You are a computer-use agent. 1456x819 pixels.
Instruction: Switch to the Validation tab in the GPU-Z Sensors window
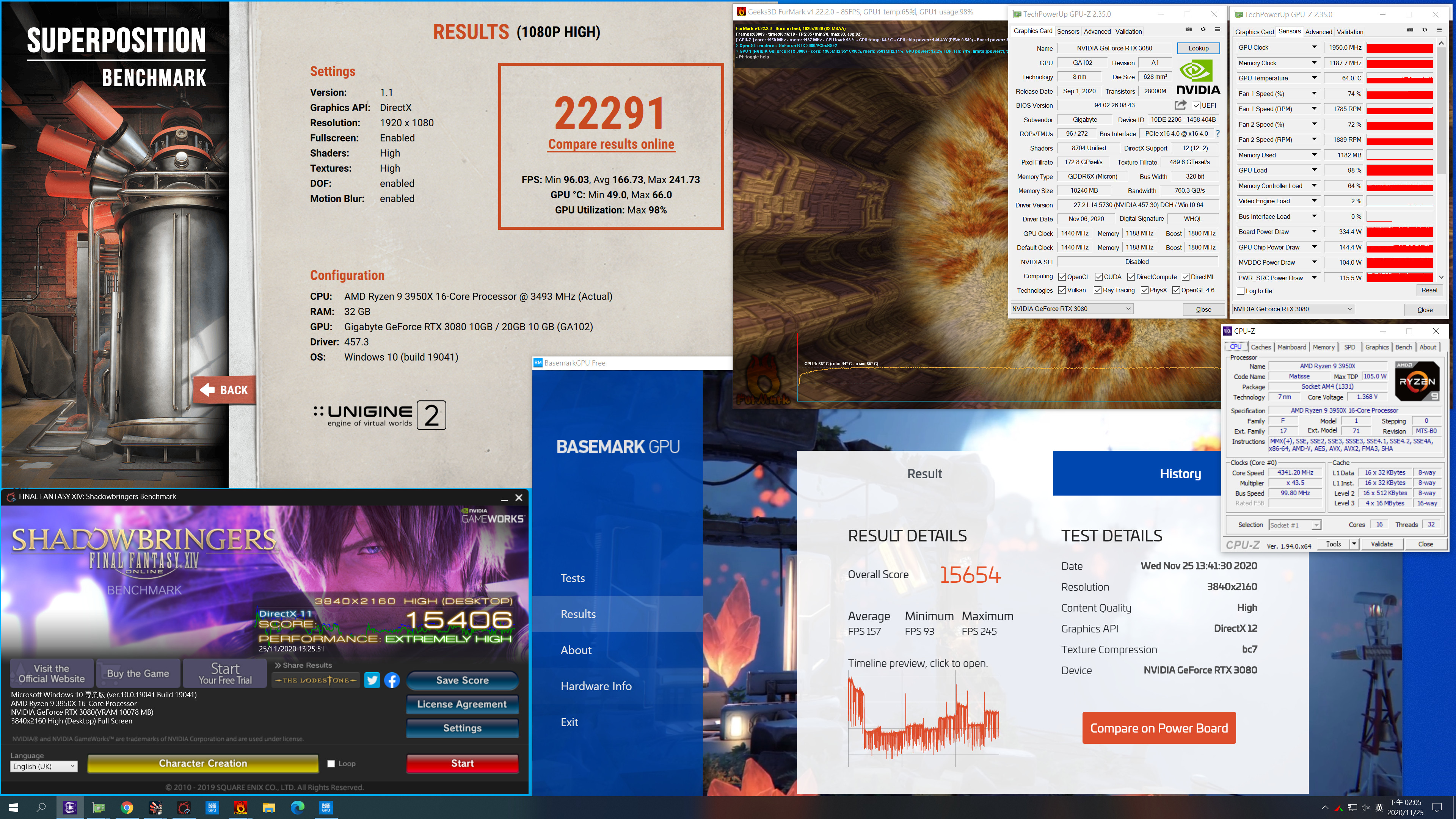[1350, 31]
